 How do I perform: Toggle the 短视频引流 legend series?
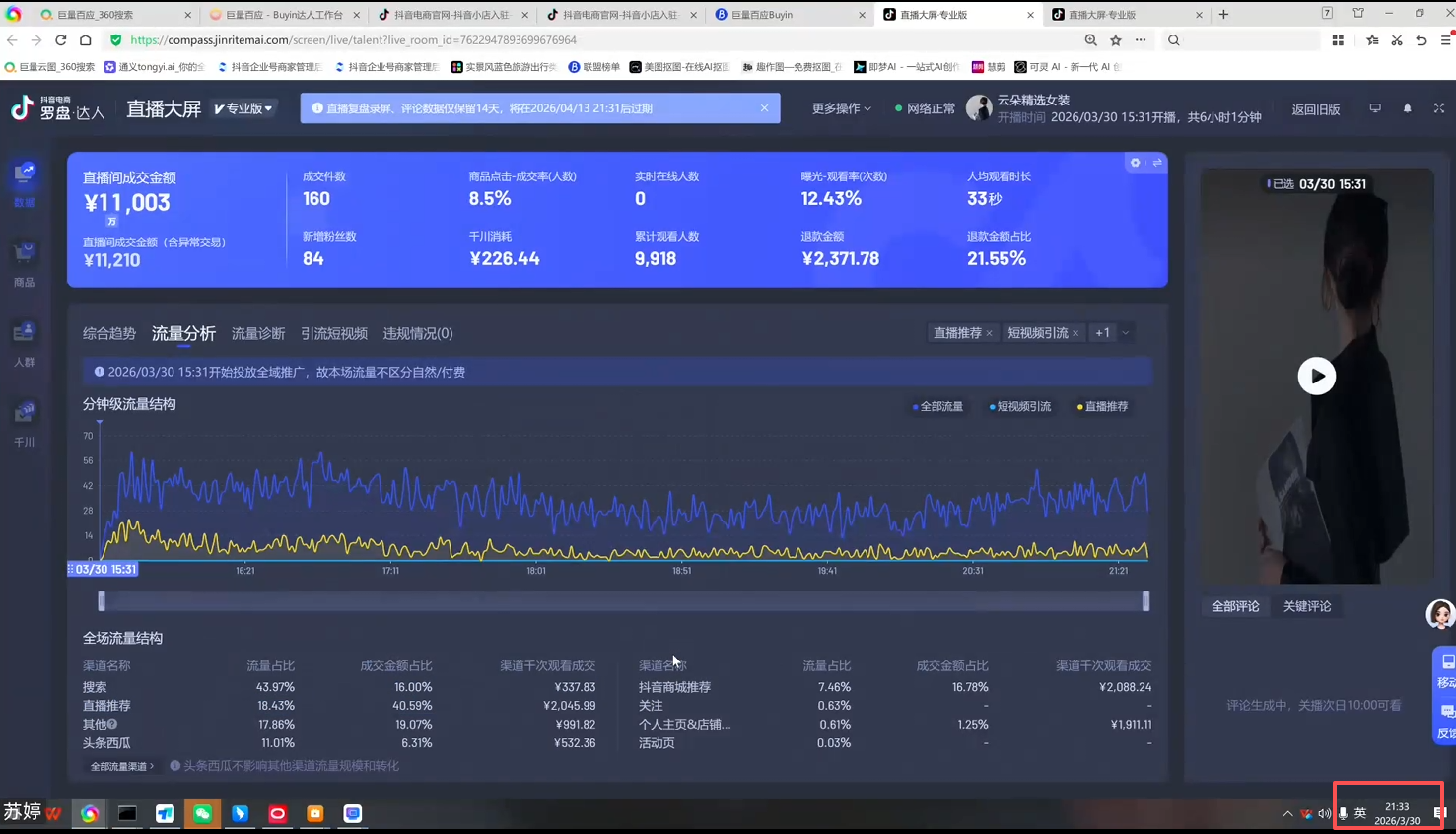[1020, 406]
